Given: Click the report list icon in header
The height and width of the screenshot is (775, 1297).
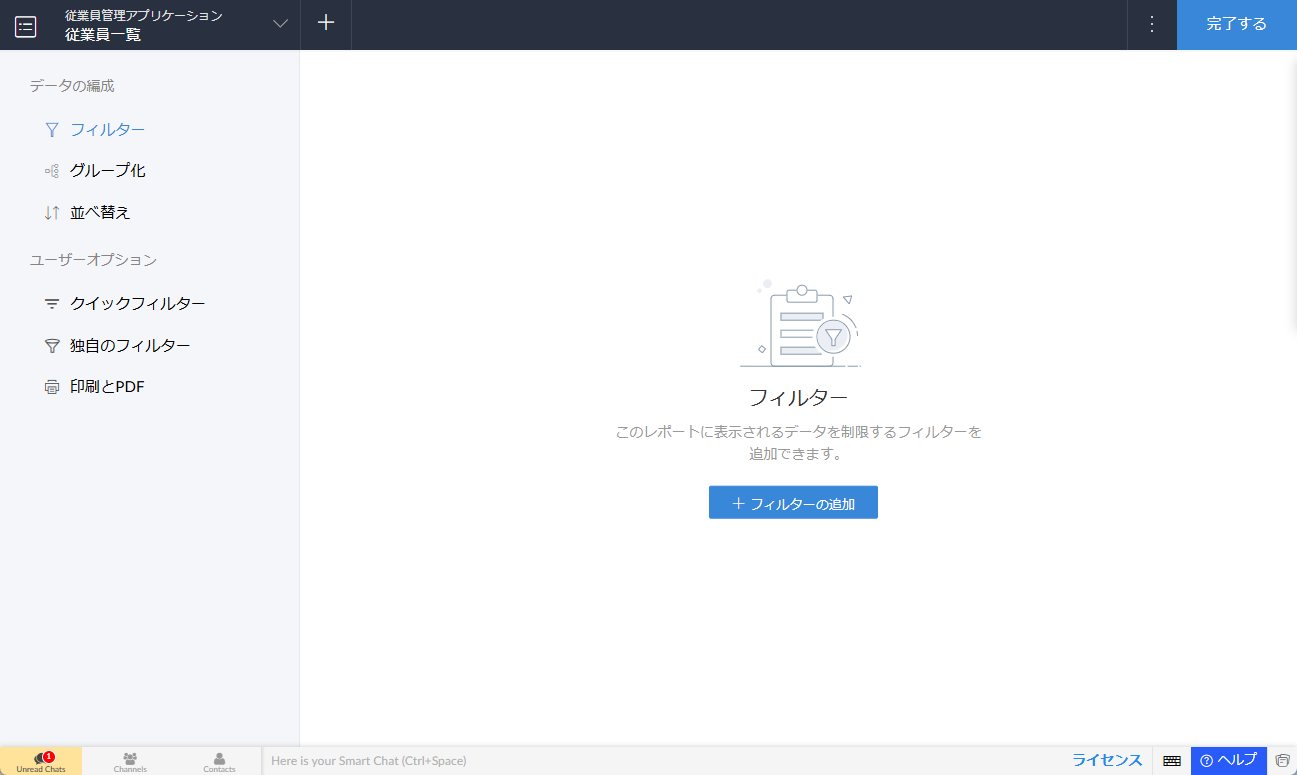Looking at the screenshot, I should pos(26,26).
